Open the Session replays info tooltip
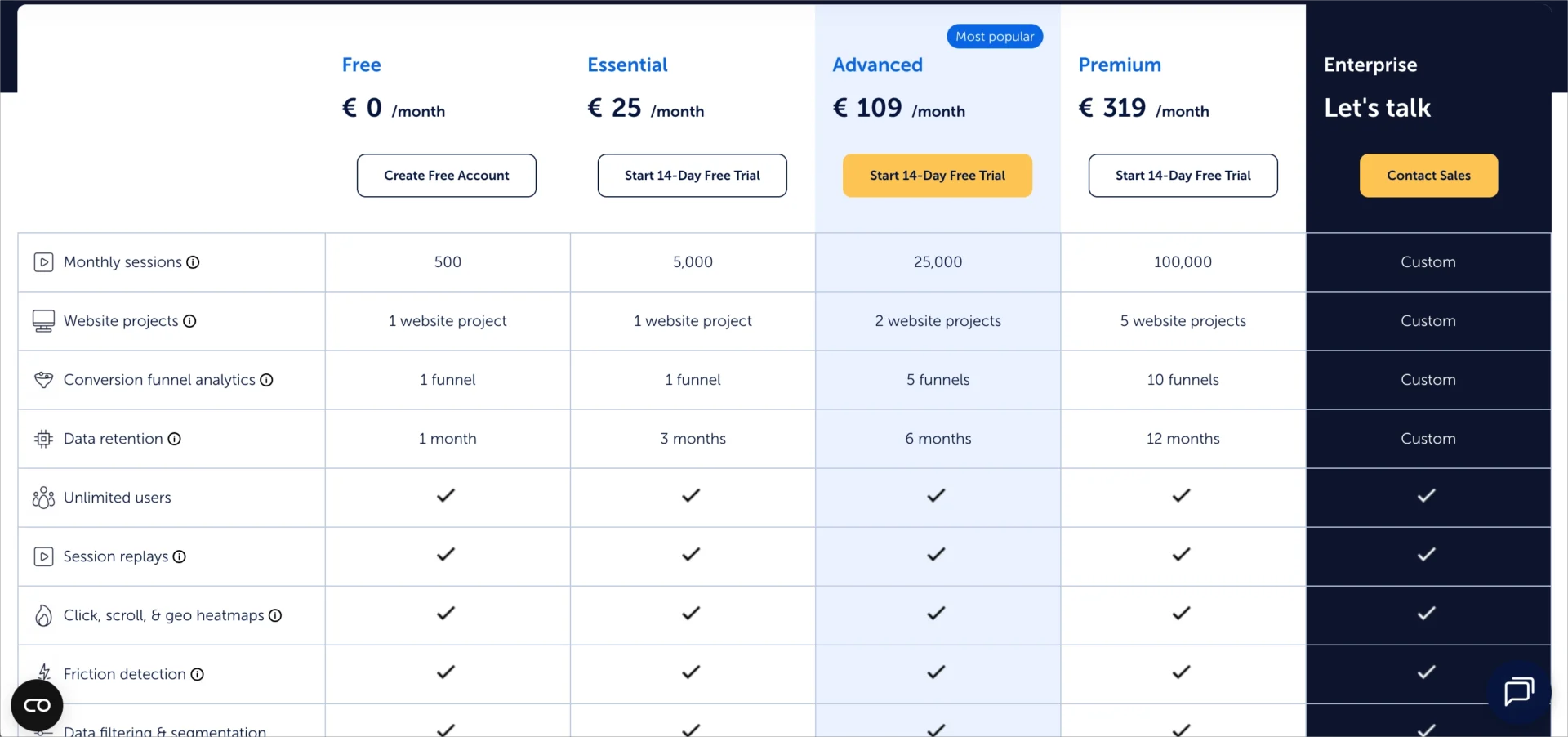1568x737 pixels. tap(179, 556)
